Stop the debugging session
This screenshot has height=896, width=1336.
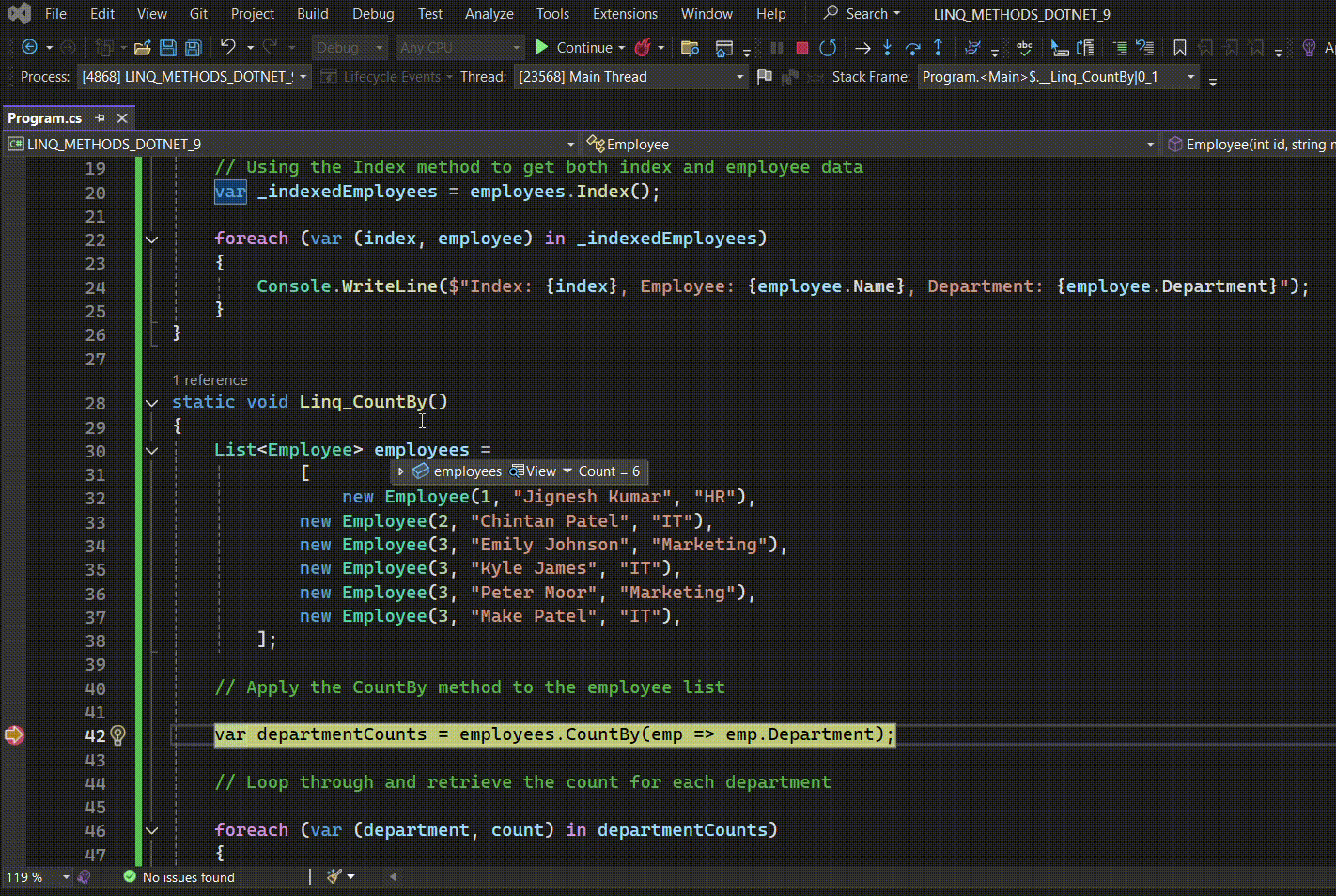click(801, 47)
